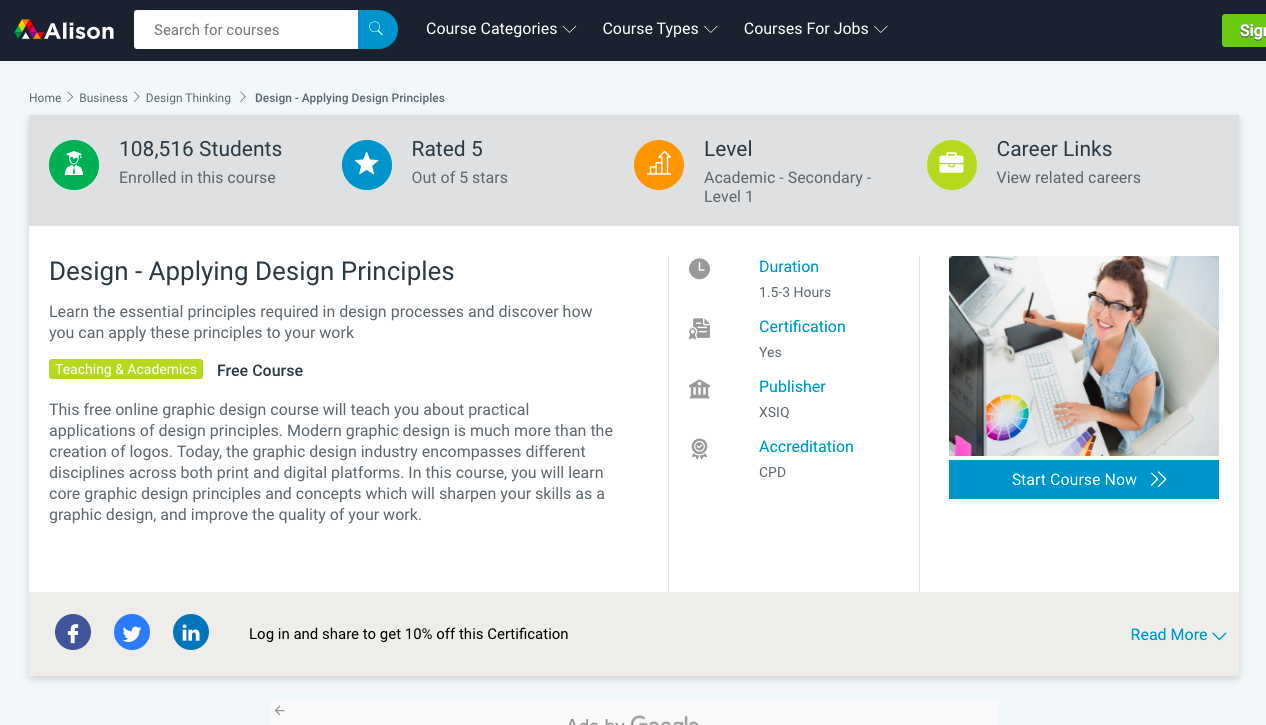The image size is (1266, 725).
Task: Expand details with Read More
Action: 1178,634
